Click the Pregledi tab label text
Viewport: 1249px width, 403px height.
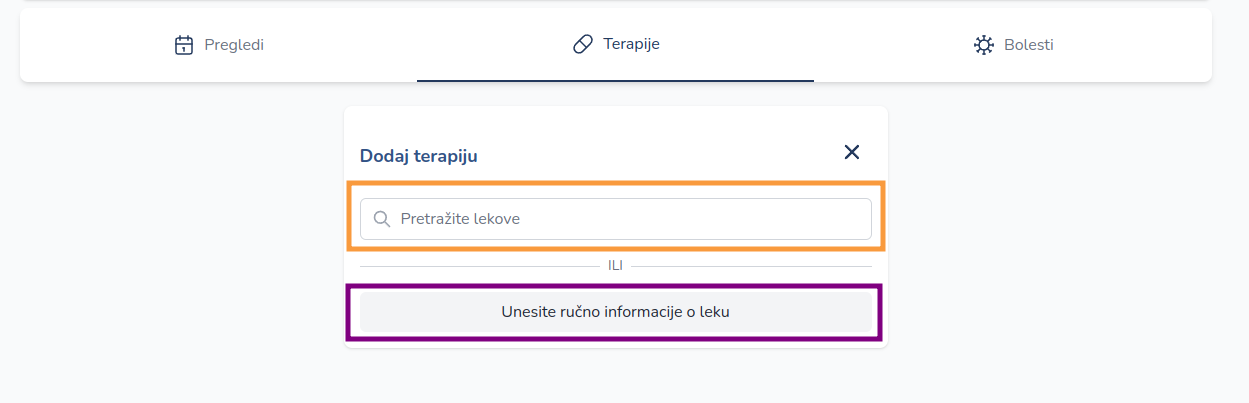[x=234, y=45]
